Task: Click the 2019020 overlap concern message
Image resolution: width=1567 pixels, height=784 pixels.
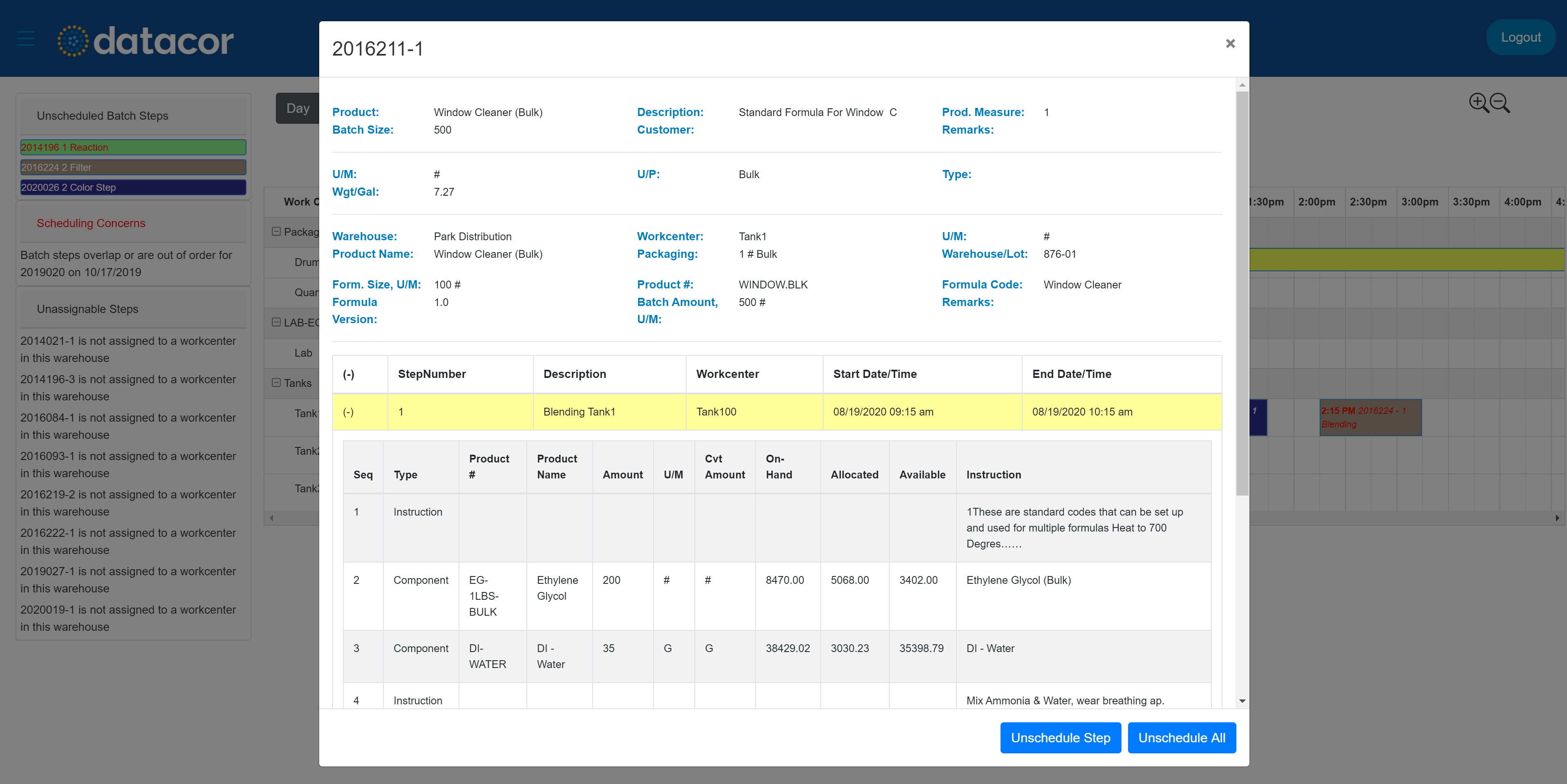Action: 127,264
